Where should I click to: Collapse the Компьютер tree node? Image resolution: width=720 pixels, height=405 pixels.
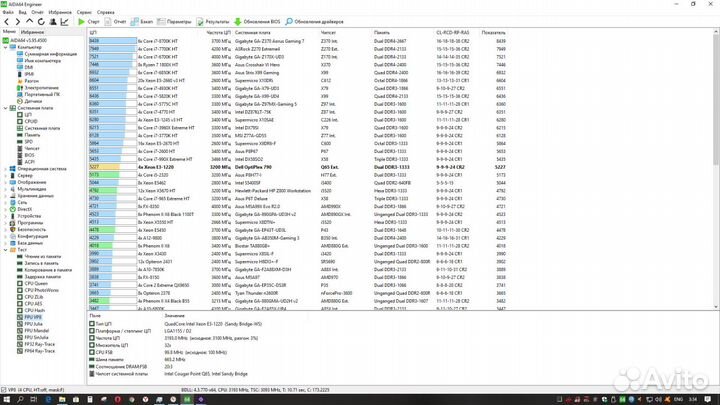(6, 47)
